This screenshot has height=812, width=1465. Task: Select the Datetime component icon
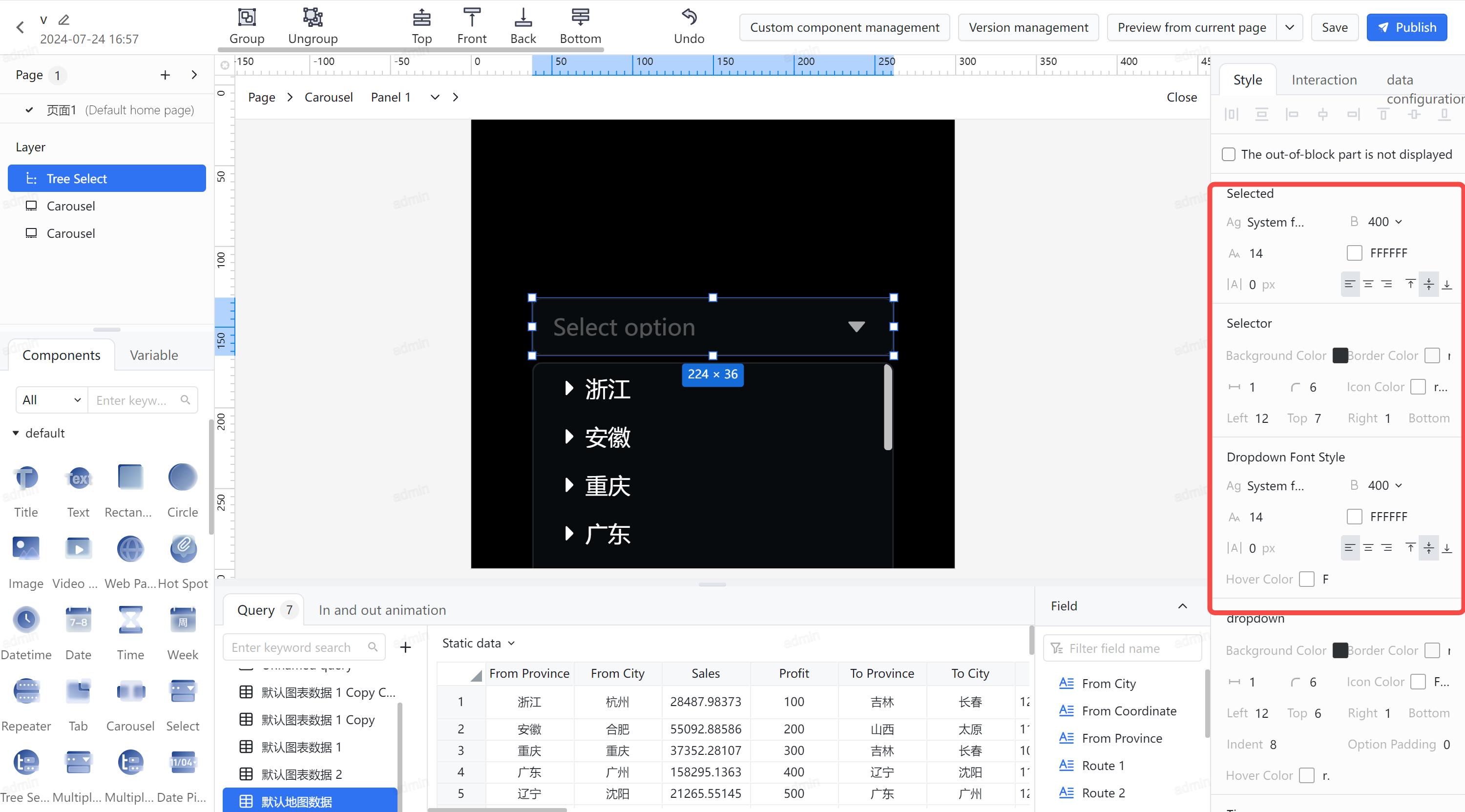pyautogui.click(x=26, y=620)
